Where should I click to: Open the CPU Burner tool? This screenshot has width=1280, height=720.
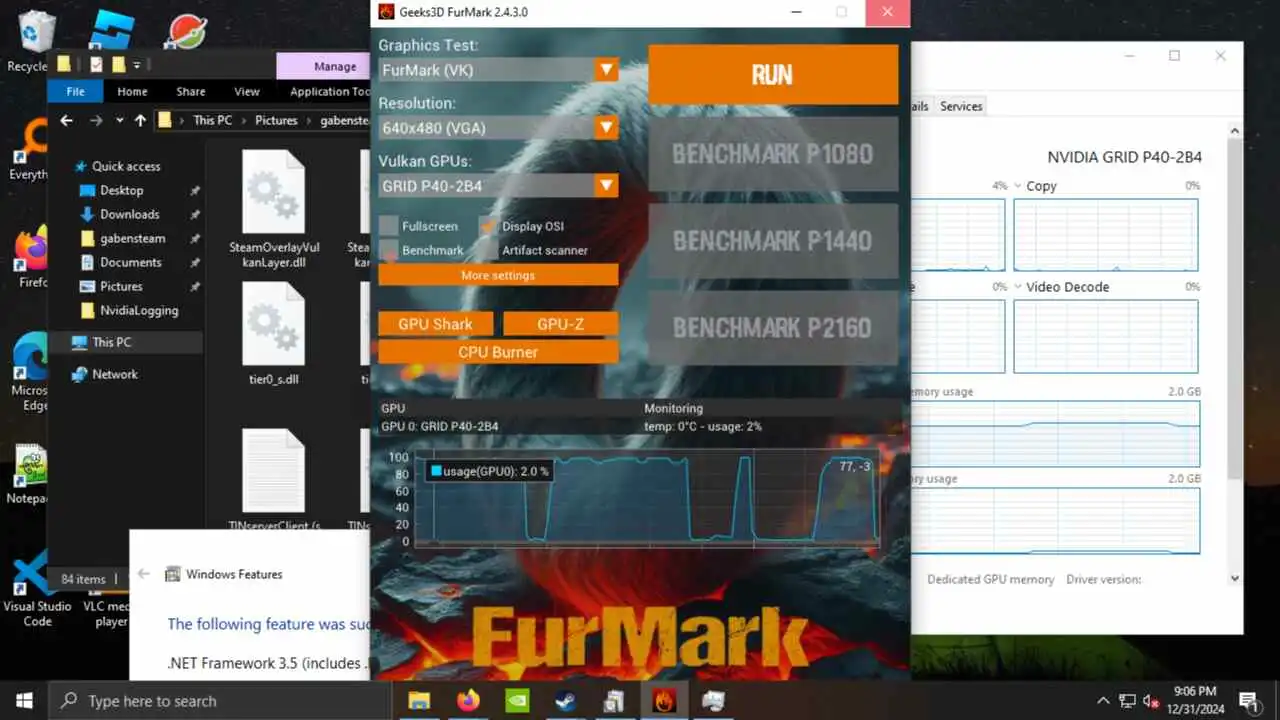click(498, 352)
